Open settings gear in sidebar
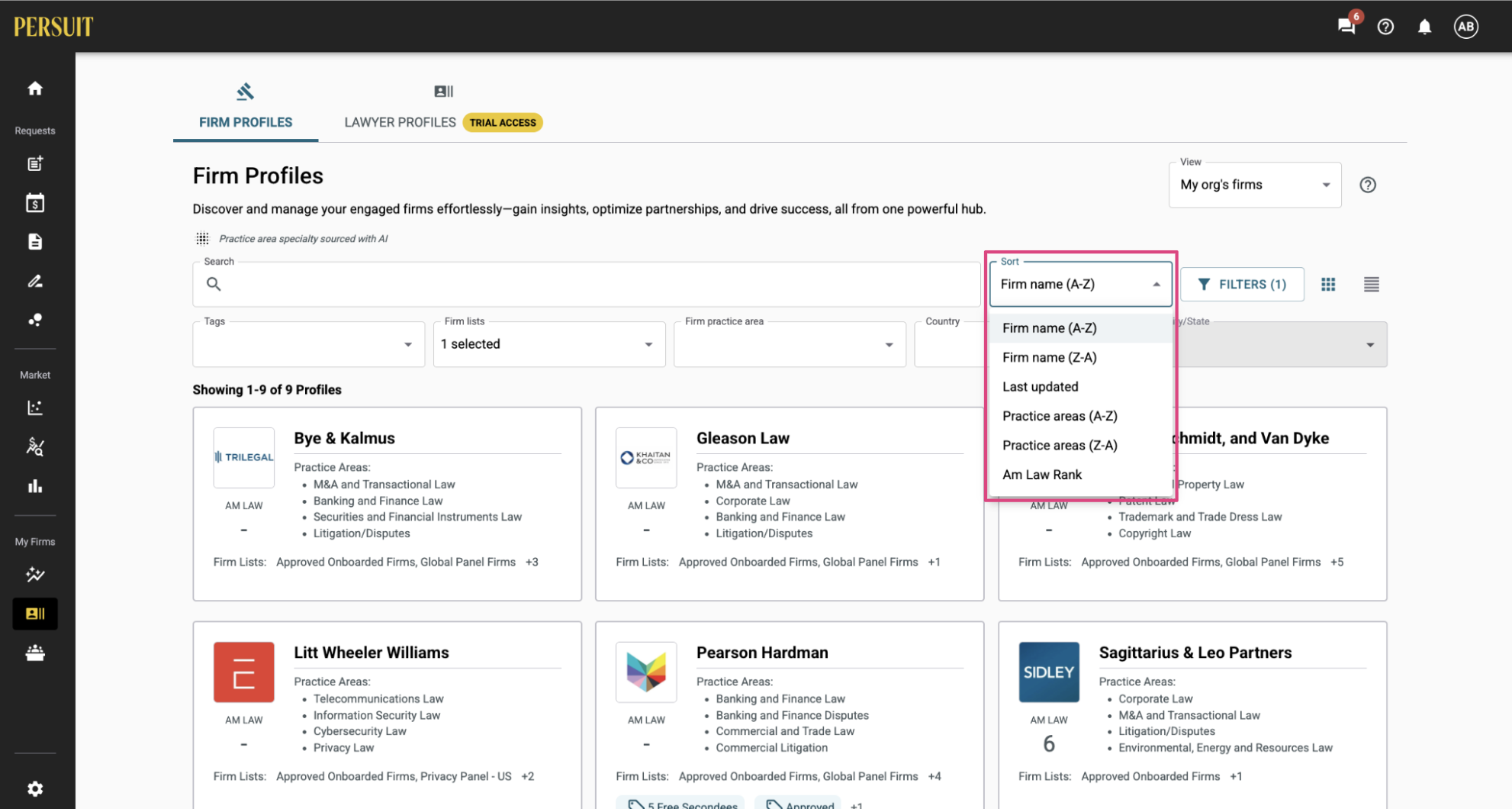This screenshot has width=1512, height=809. (x=35, y=788)
